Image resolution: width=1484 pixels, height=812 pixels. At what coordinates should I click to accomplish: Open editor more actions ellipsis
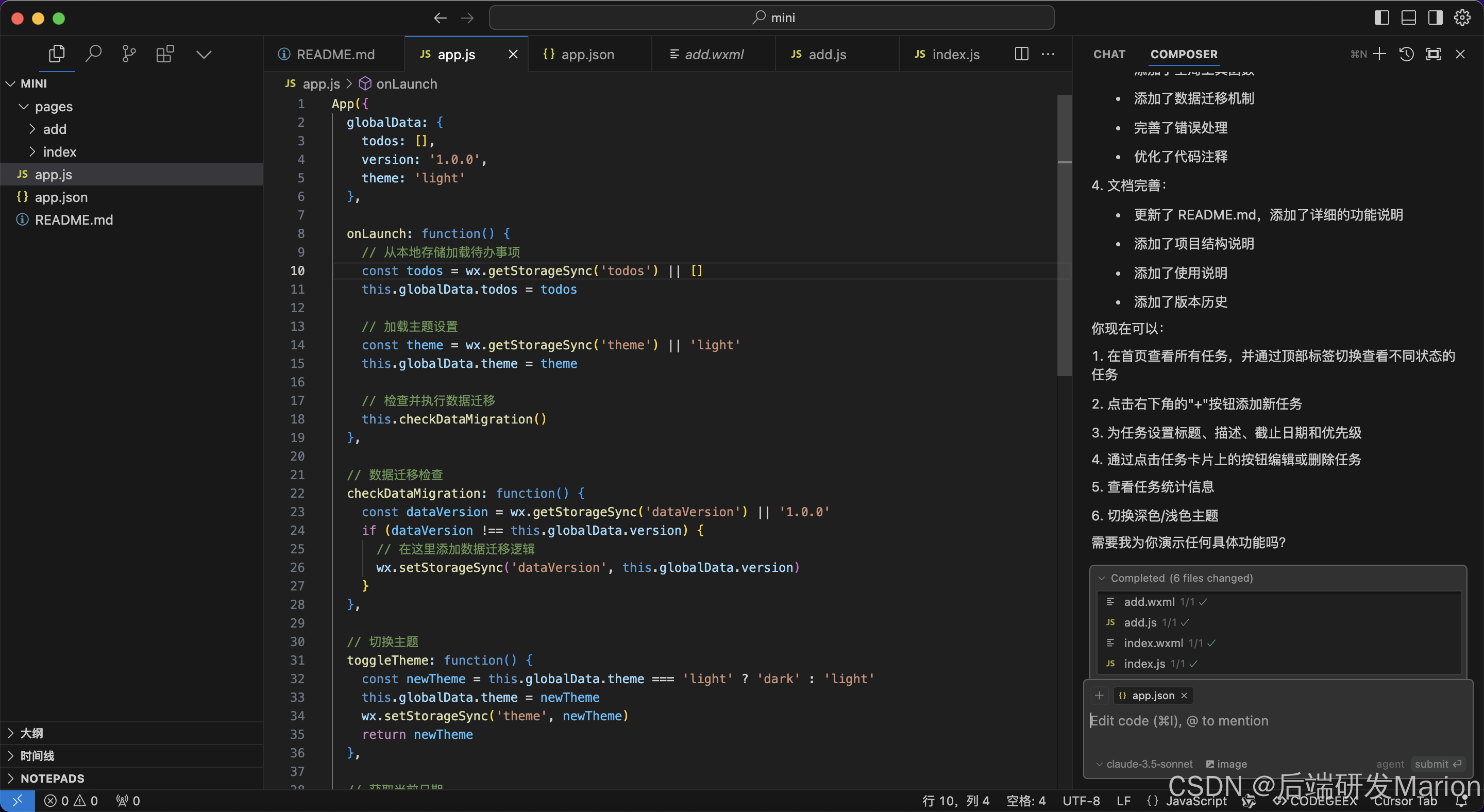point(1048,54)
